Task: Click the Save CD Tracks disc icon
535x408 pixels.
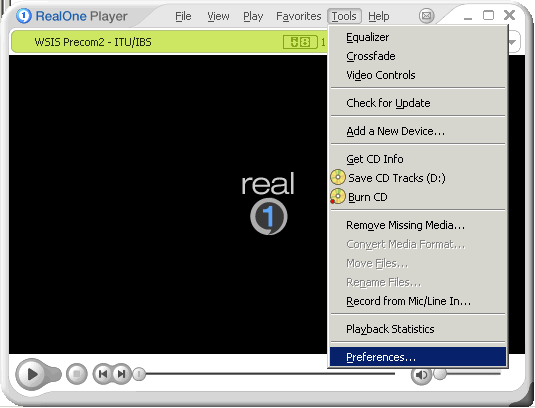Action: (x=338, y=178)
